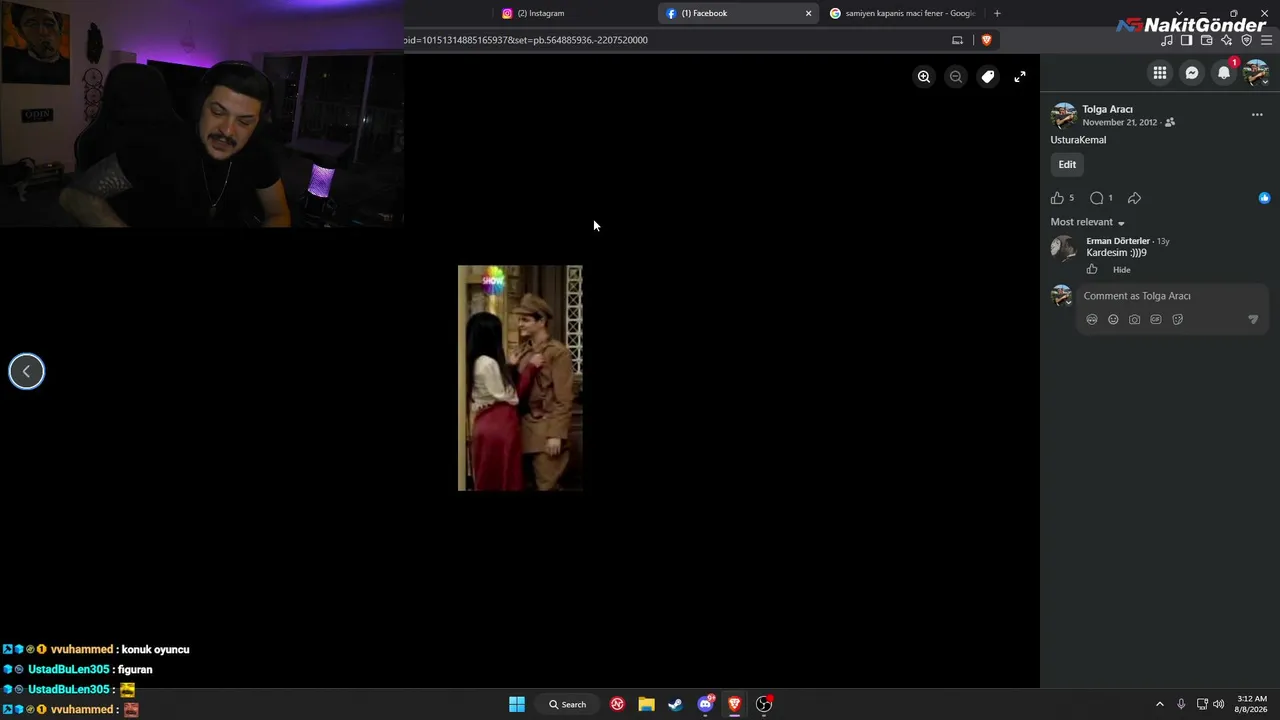Close the Facebook tab
The image size is (1280, 720).
click(x=809, y=13)
